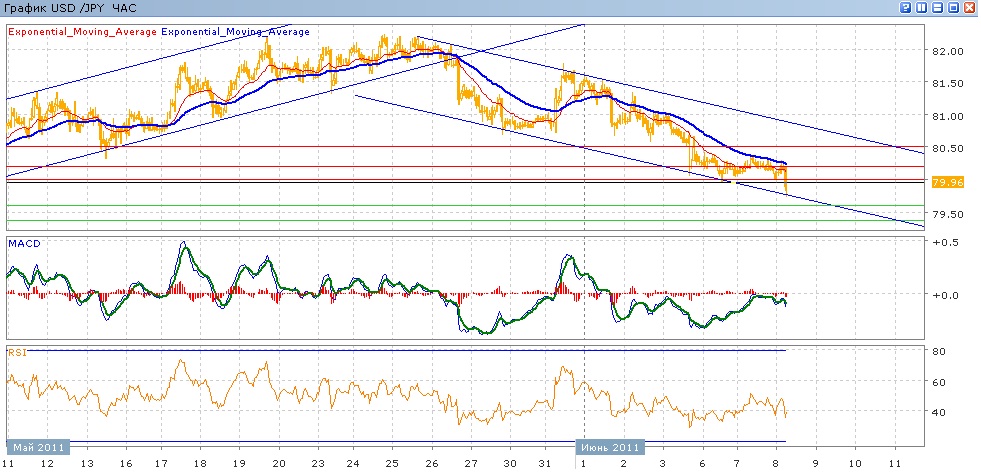The height and width of the screenshot is (474, 981).
Task: Click date 17 on the time axis
Action: tap(161, 464)
